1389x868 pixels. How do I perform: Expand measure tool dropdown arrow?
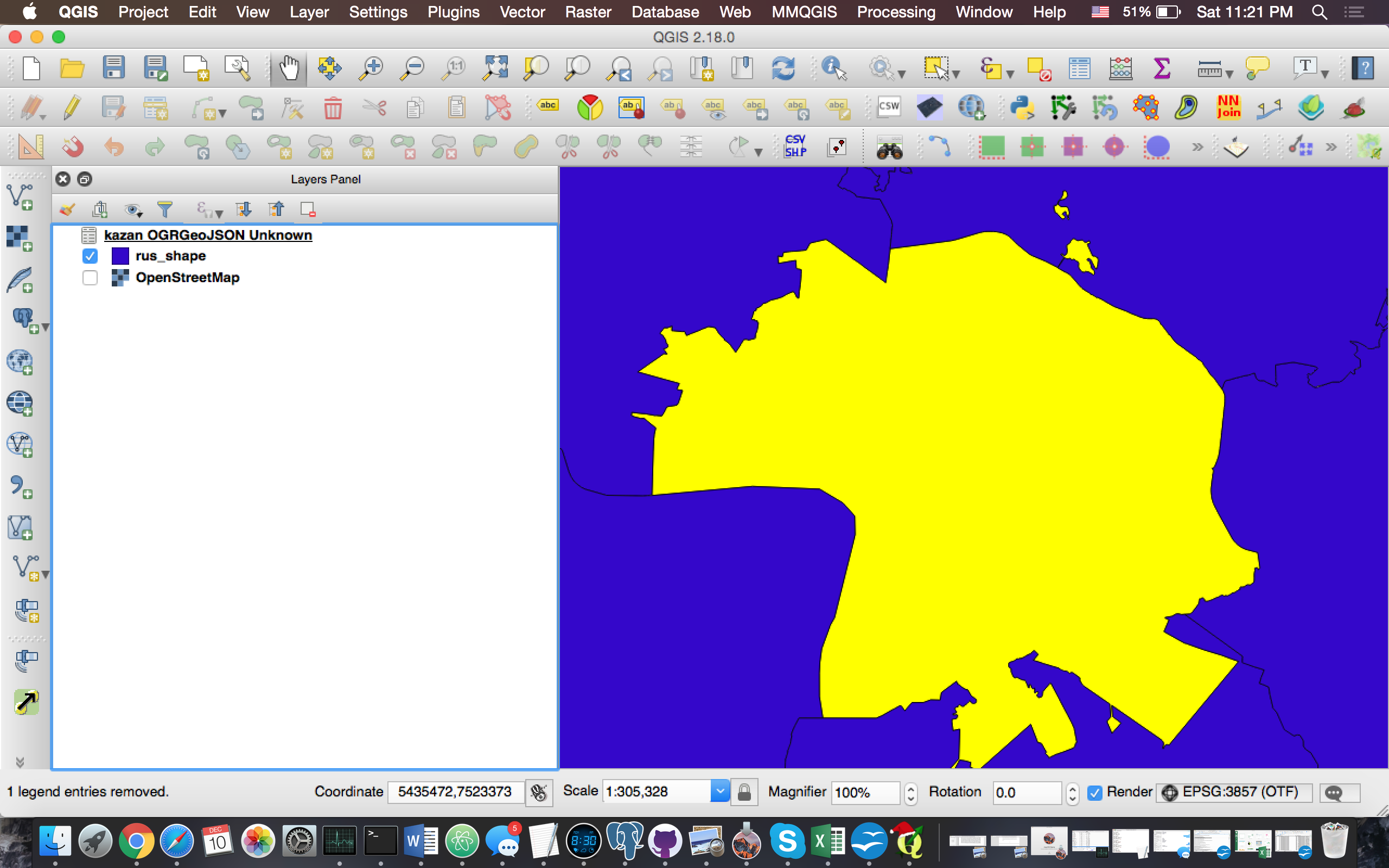pos(1229,74)
